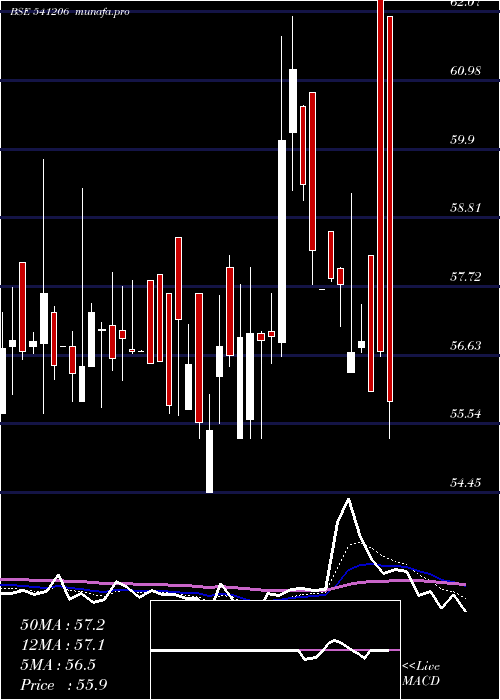This screenshot has height=700, width=500.
Task: Click the <<Live MACD label
Action: (x=421, y=674)
